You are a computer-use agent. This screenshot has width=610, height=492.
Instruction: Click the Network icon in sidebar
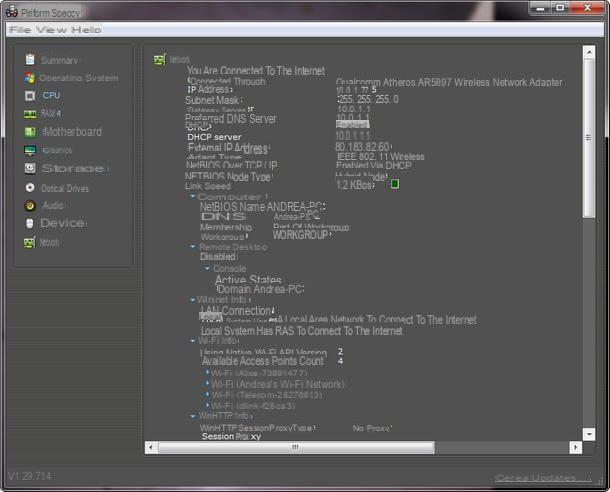[x=30, y=242]
